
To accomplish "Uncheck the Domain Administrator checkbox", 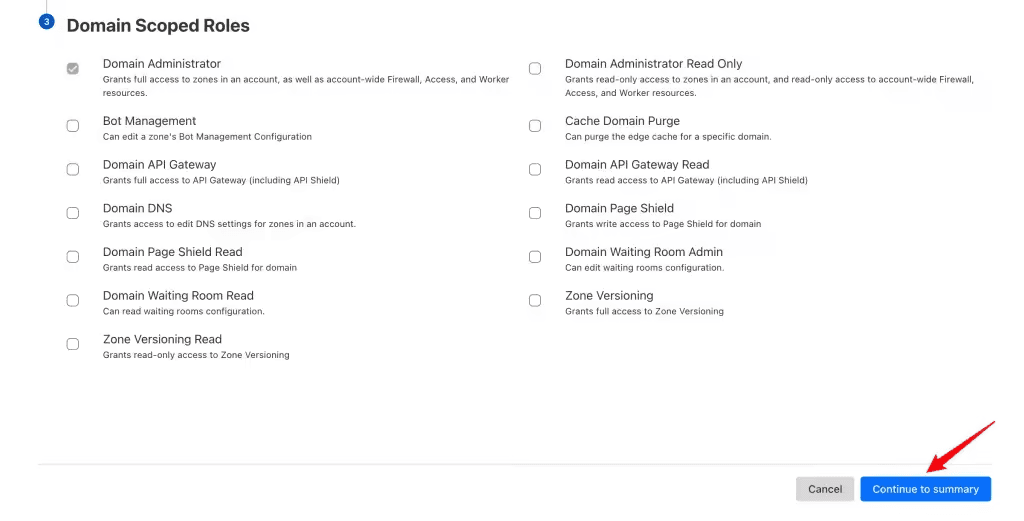I will click(x=73, y=69).
